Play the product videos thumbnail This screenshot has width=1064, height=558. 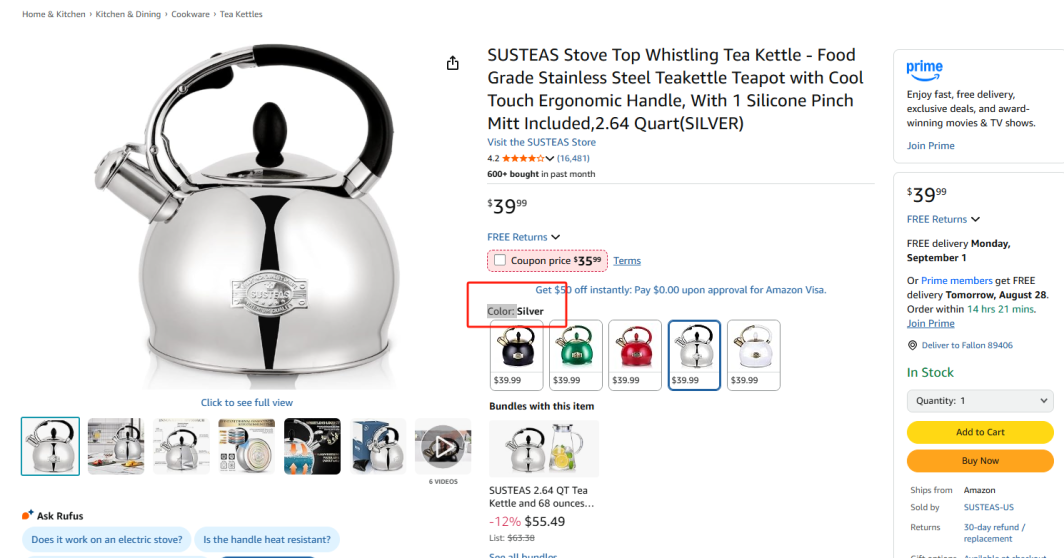click(442, 446)
